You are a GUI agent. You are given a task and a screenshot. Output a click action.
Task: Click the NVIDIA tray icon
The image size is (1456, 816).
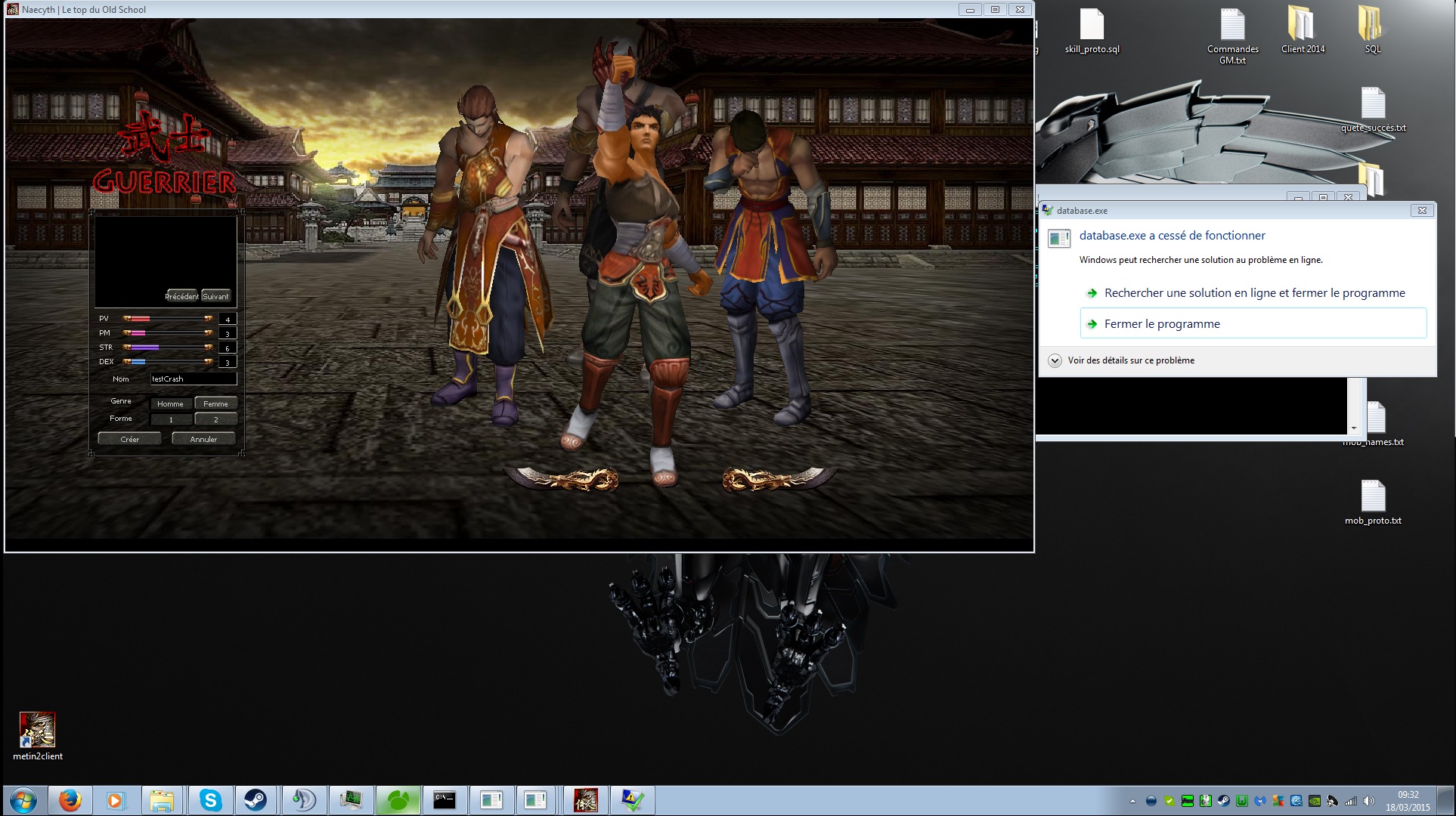click(1315, 801)
